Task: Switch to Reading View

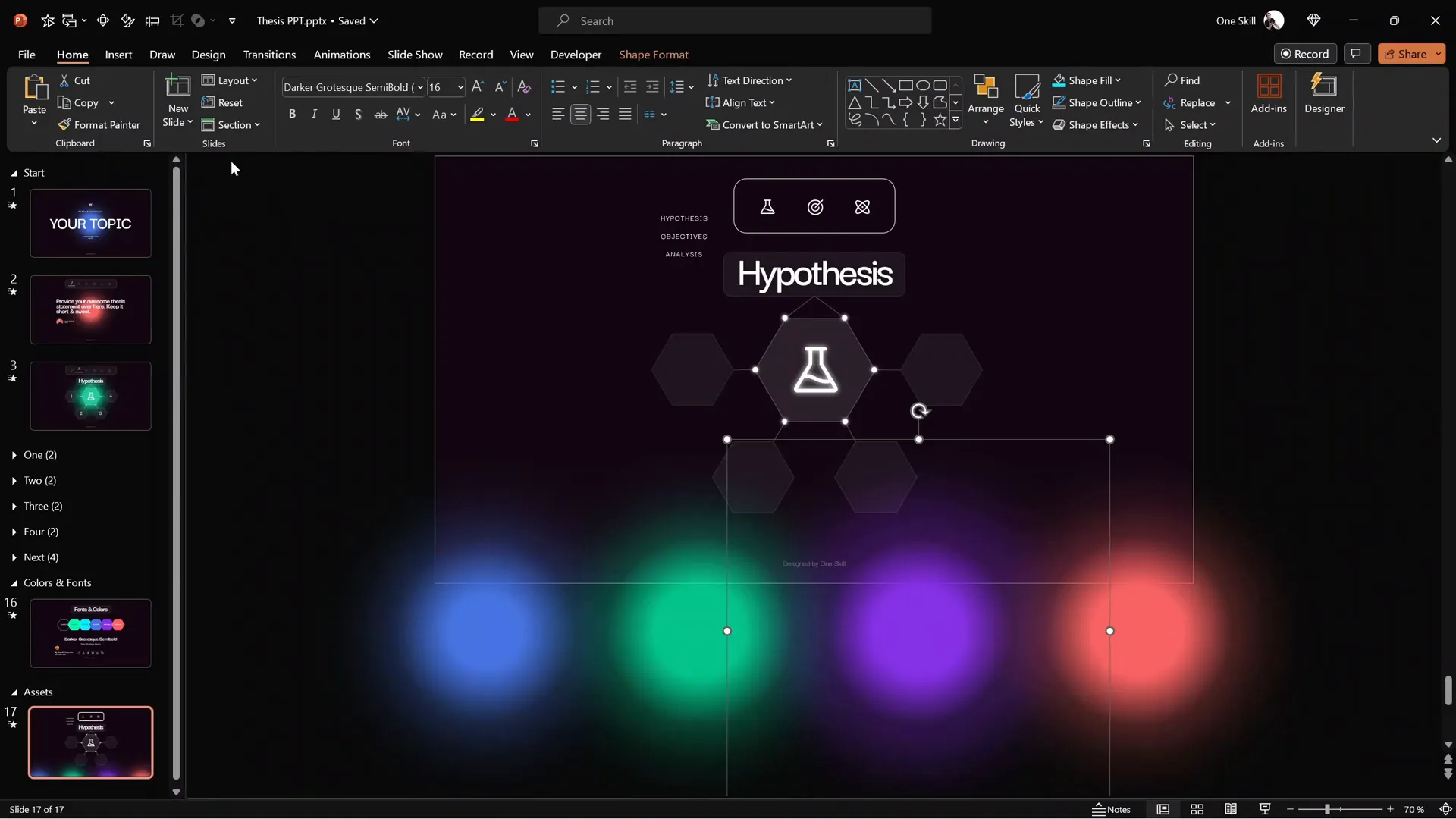Action: click(x=1231, y=809)
